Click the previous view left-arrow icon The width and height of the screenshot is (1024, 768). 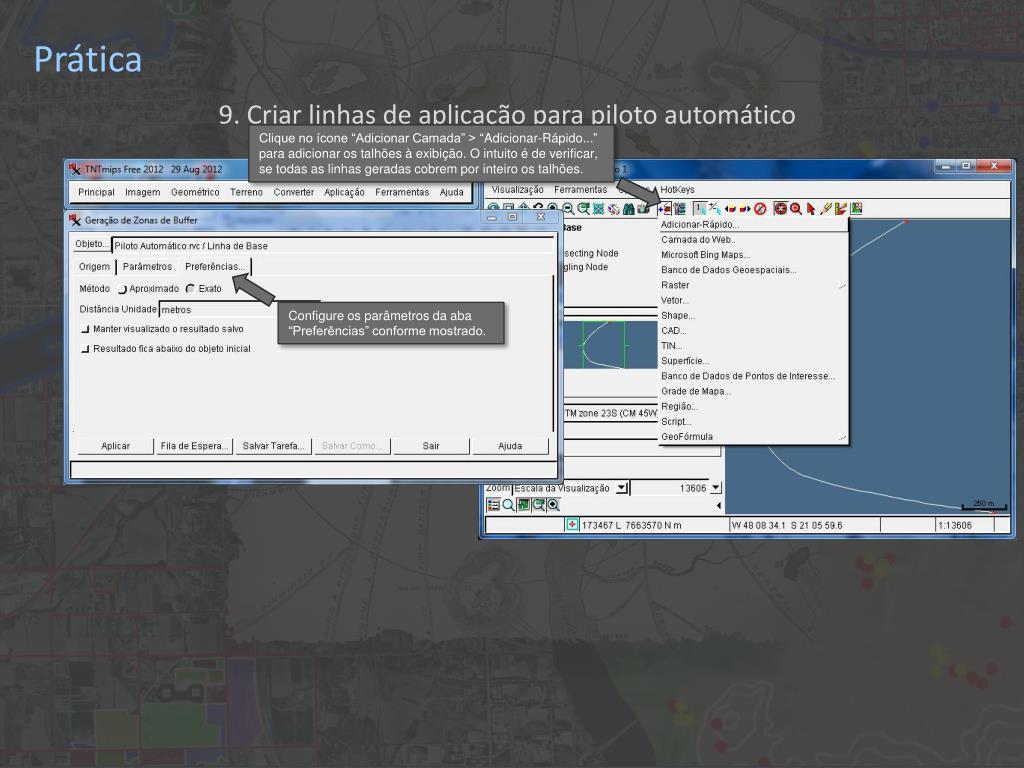tap(730, 209)
